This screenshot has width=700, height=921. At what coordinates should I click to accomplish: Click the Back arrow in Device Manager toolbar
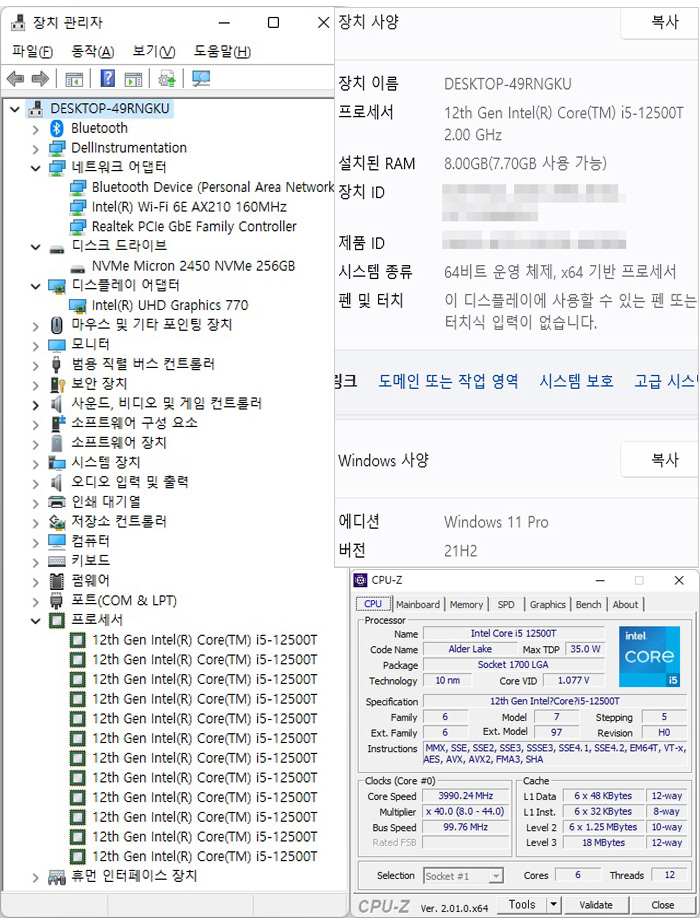[15, 78]
